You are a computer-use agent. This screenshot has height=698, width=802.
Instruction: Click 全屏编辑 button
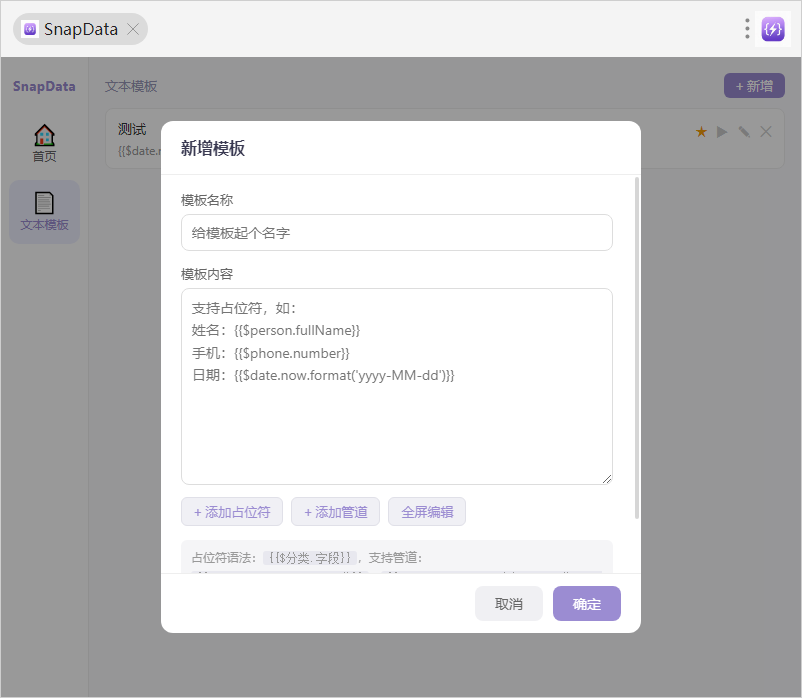click(x=427, y=511)
